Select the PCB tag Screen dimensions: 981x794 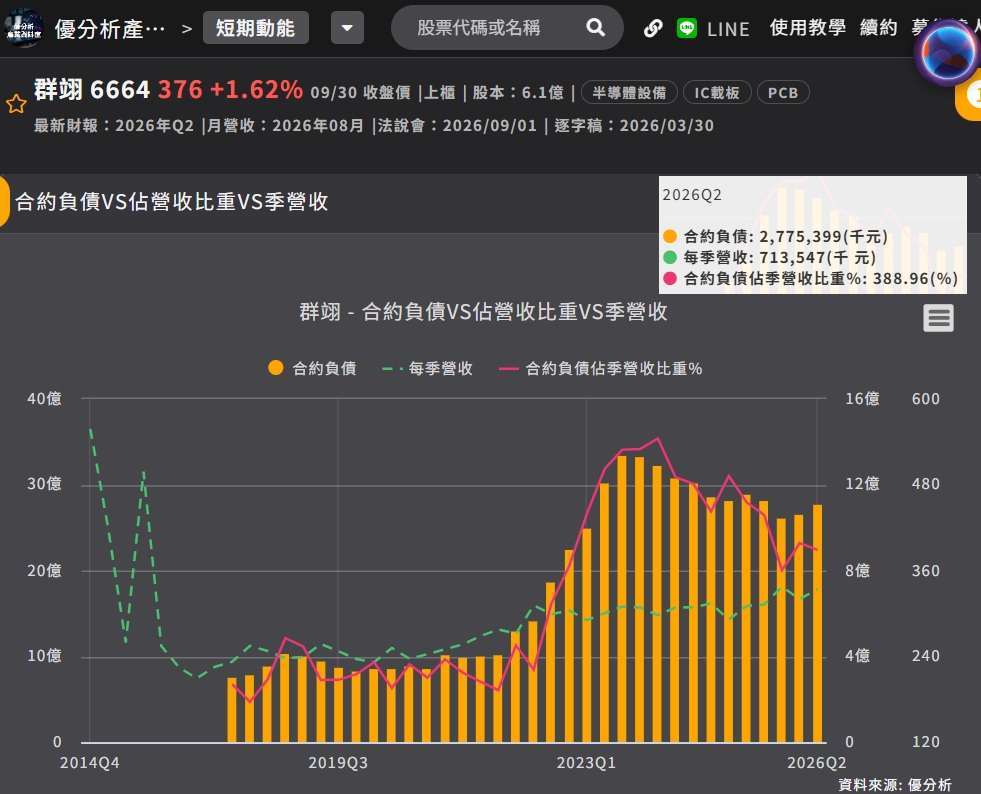783,93
